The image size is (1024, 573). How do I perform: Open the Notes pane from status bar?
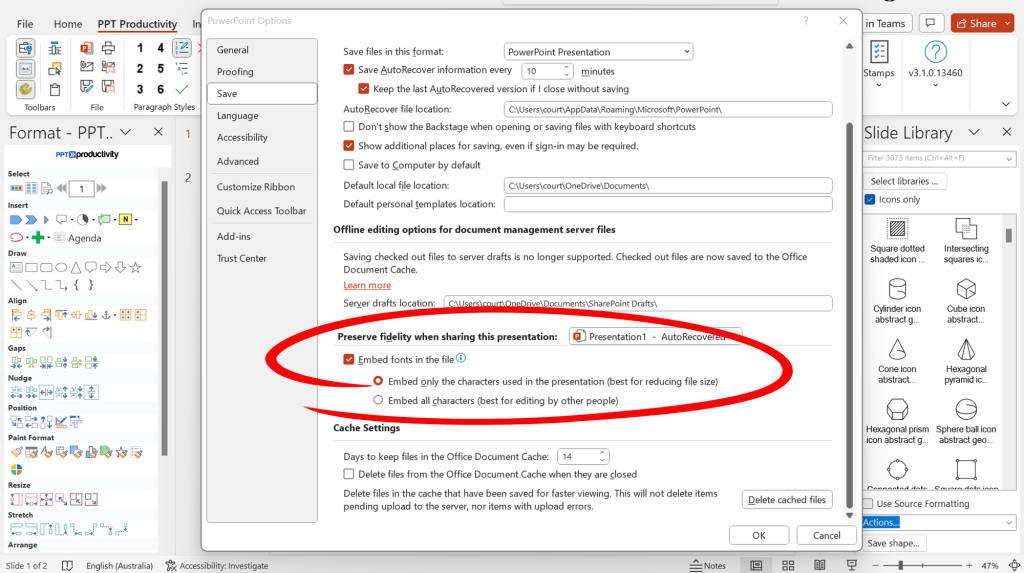click(x=708, y=565)
